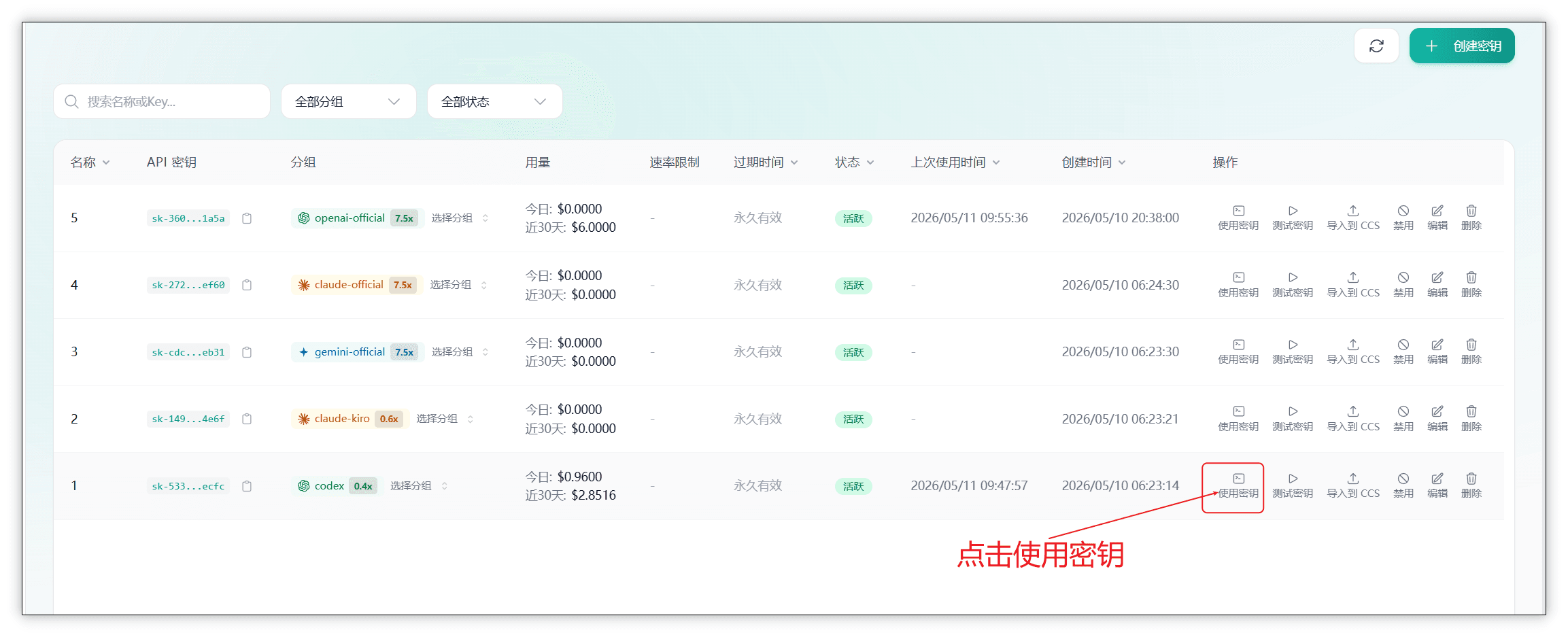Copy the sk-272...ef60 key
1568x637 pixels.
click(x=247, y=285)
